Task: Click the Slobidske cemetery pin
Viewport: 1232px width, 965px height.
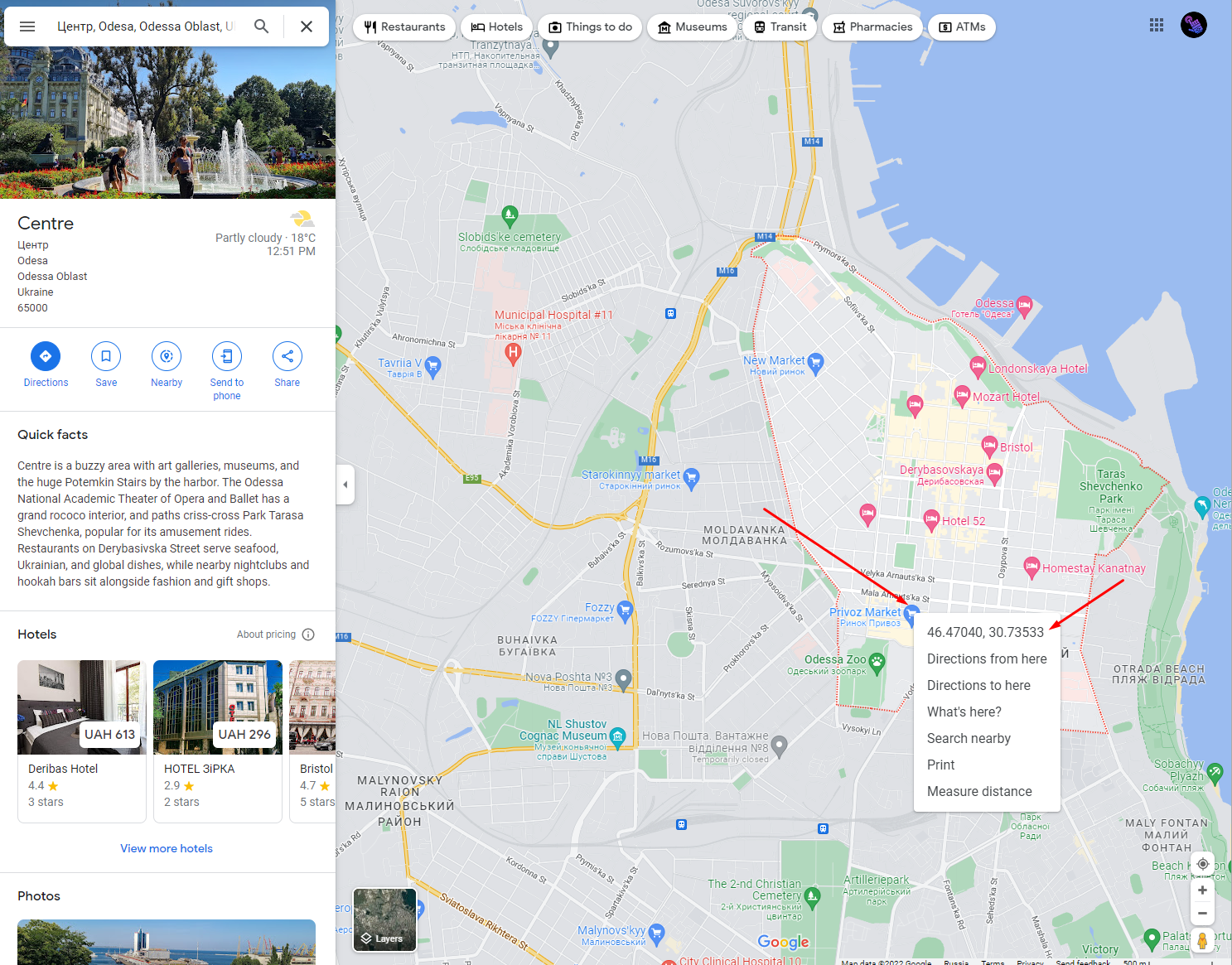Action: point(510,217)
